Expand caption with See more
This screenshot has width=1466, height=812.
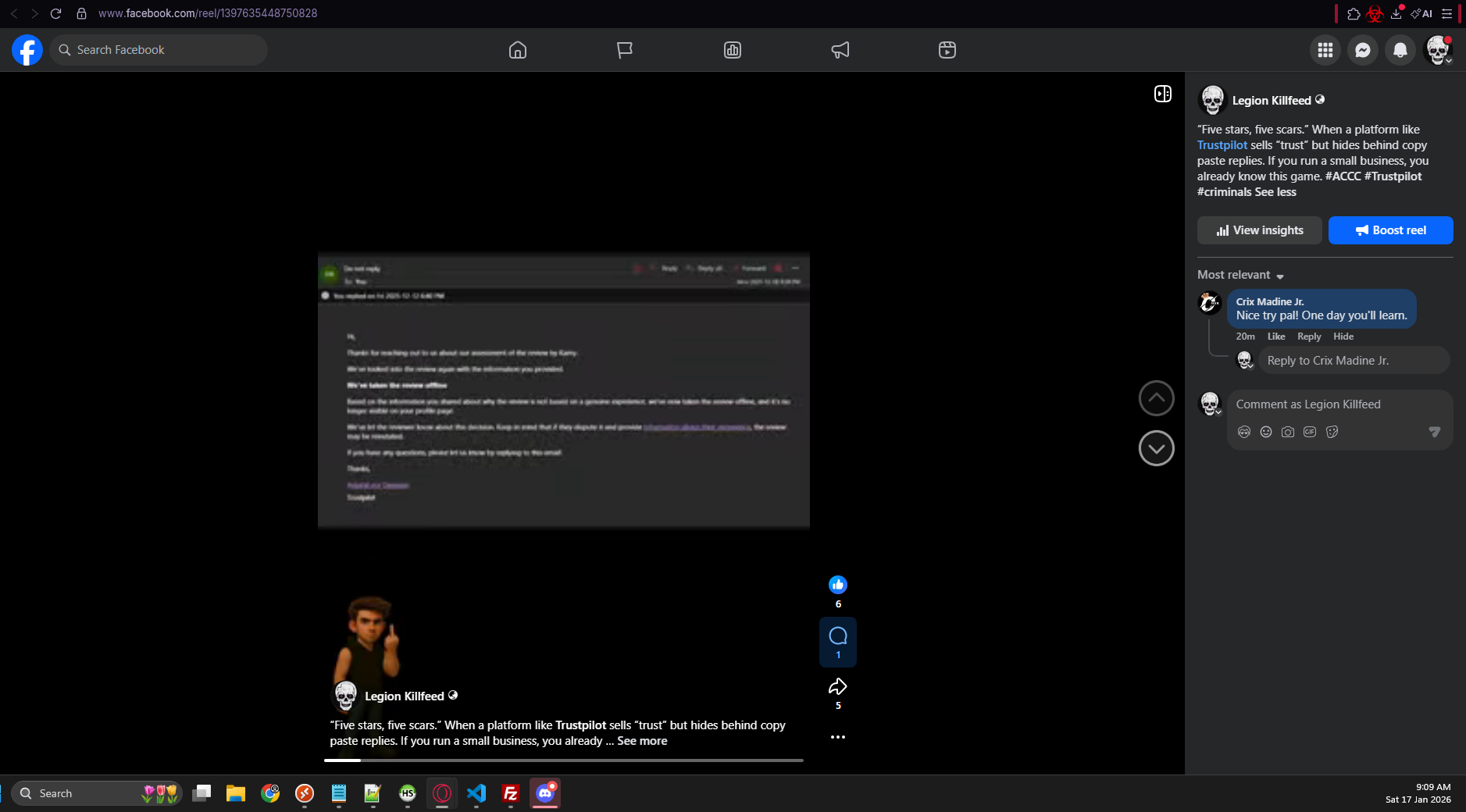click(x=642, y=741)
